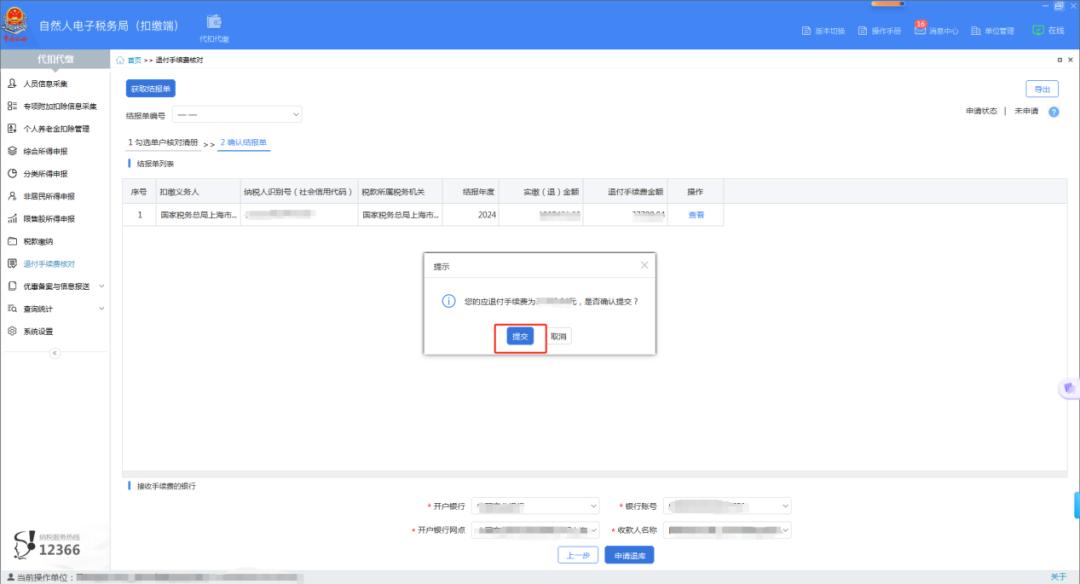Select 综合所得申报 in sidebar

click(45, 151)
